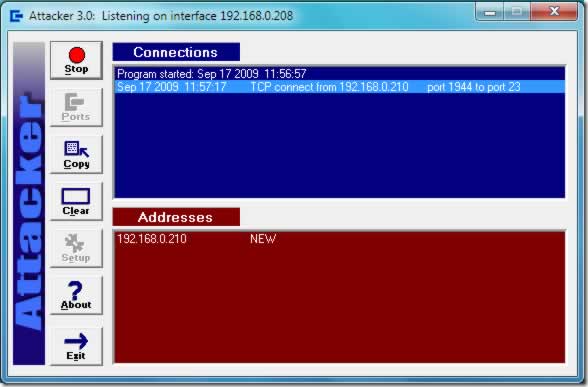Image resolution: width=588 pixels, height=387 pixels.
Task: Select address 192.168.0.210 in Addresses list
Action: pos(152,239)
